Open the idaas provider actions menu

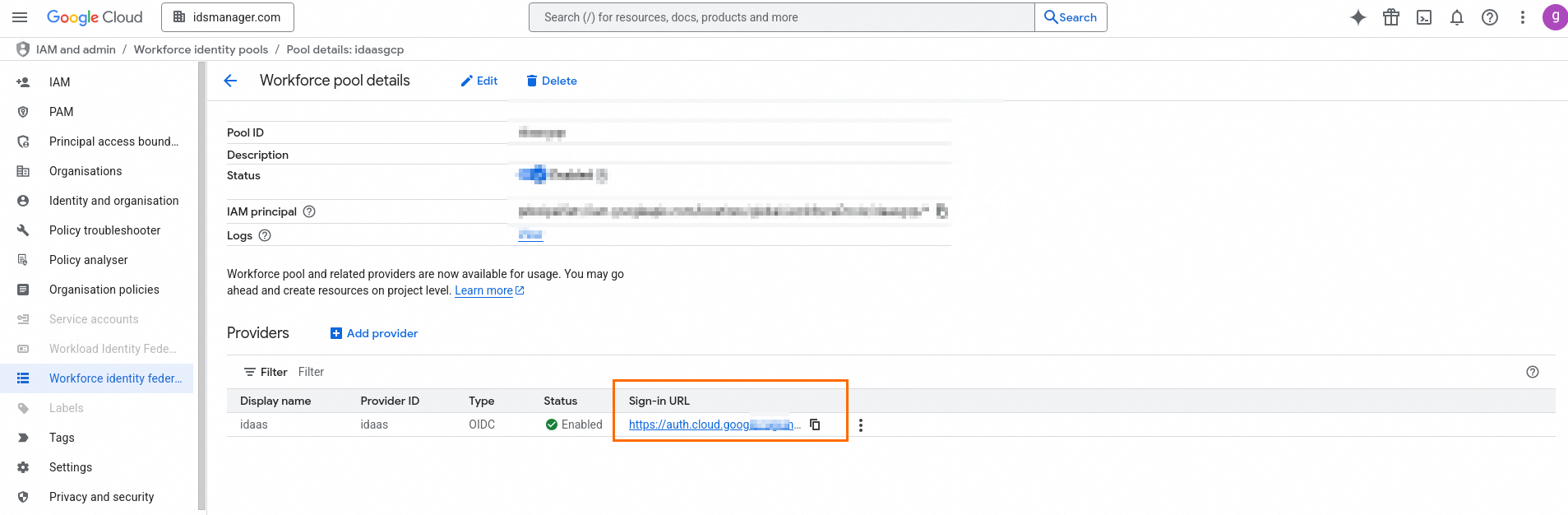861,425
